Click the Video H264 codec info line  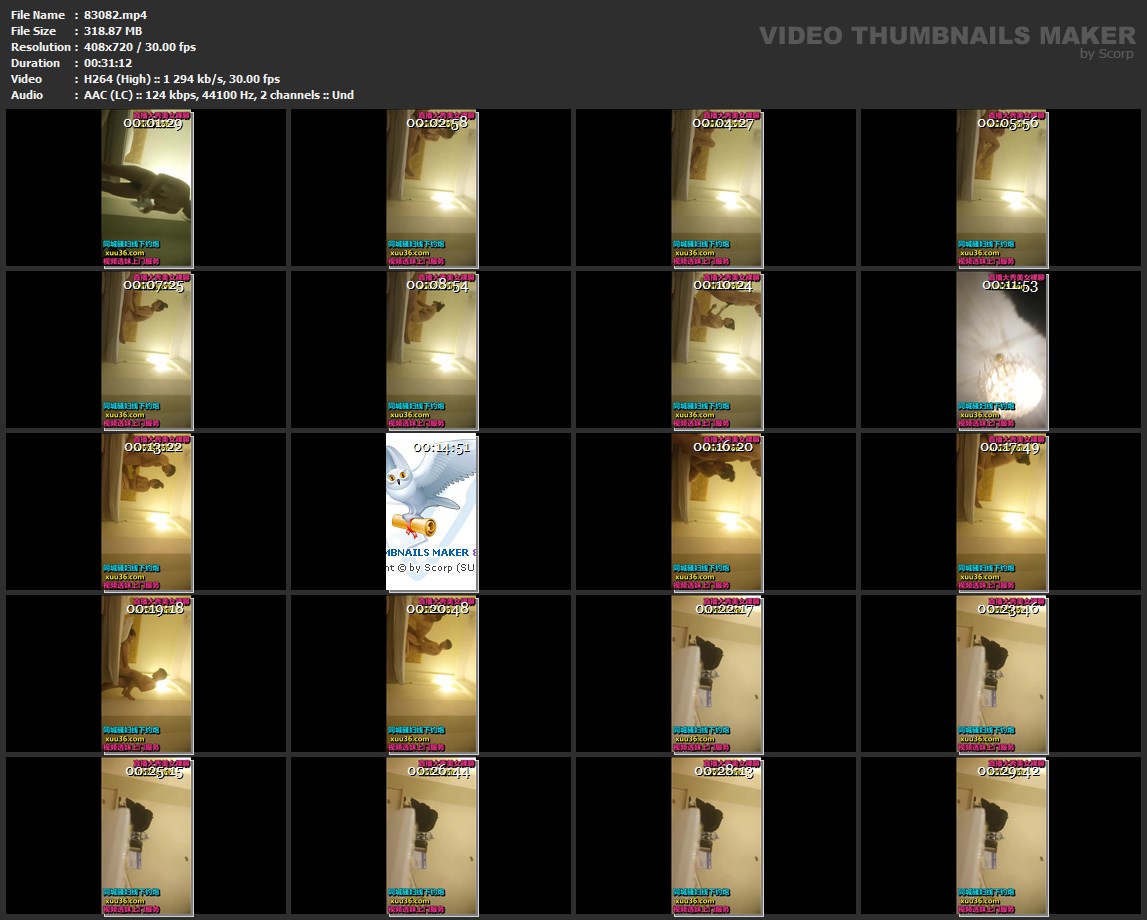pyautogui.click(x=181, y=79)
